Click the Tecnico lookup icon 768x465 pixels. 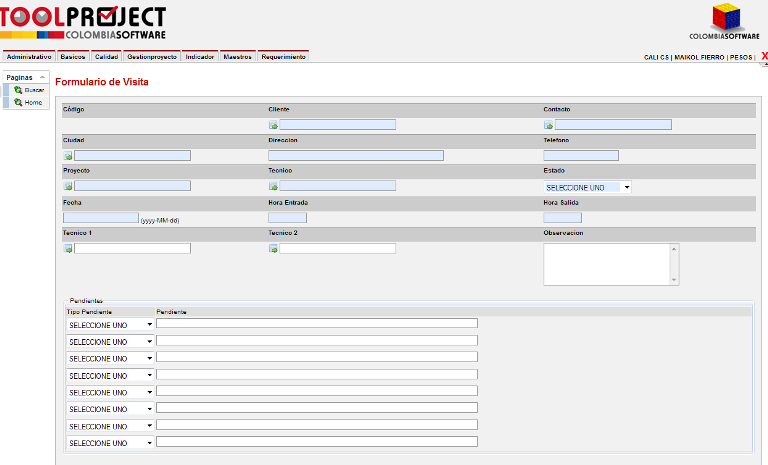(x=273, y=186)
